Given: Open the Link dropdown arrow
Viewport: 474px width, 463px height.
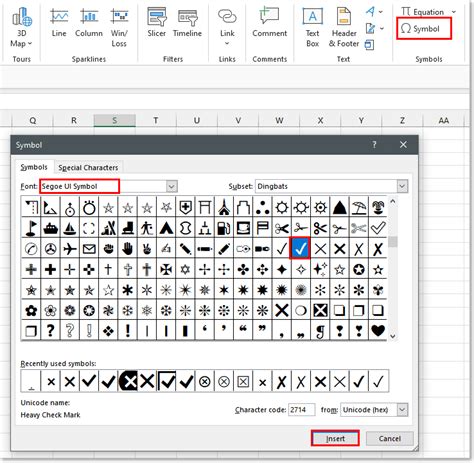Looking at the screenshot, I should 227,43.
